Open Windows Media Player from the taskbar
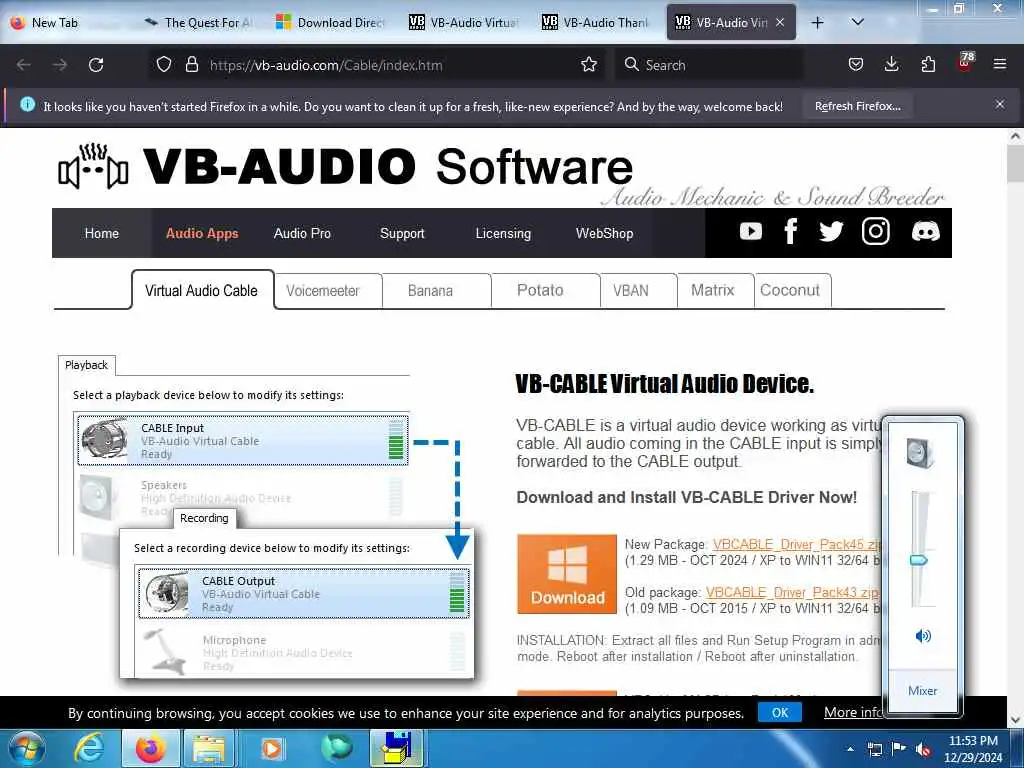This screenshot has height=768, width=1024. pos(271,748)
